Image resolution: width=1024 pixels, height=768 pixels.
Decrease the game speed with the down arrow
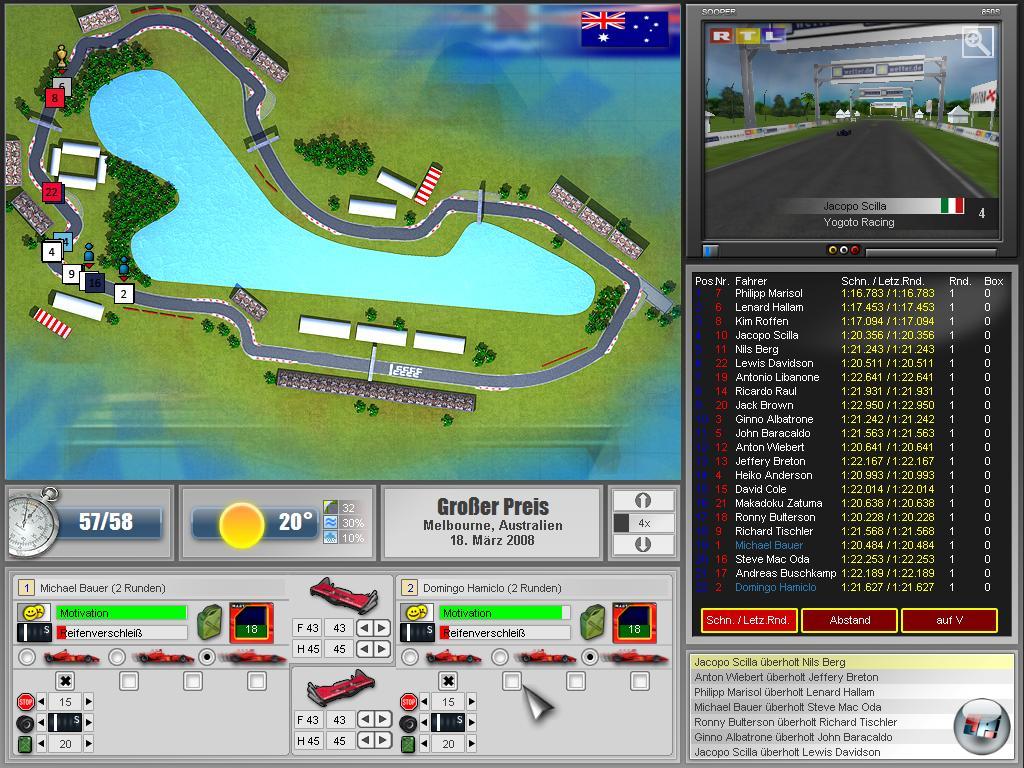pos(643,545)
